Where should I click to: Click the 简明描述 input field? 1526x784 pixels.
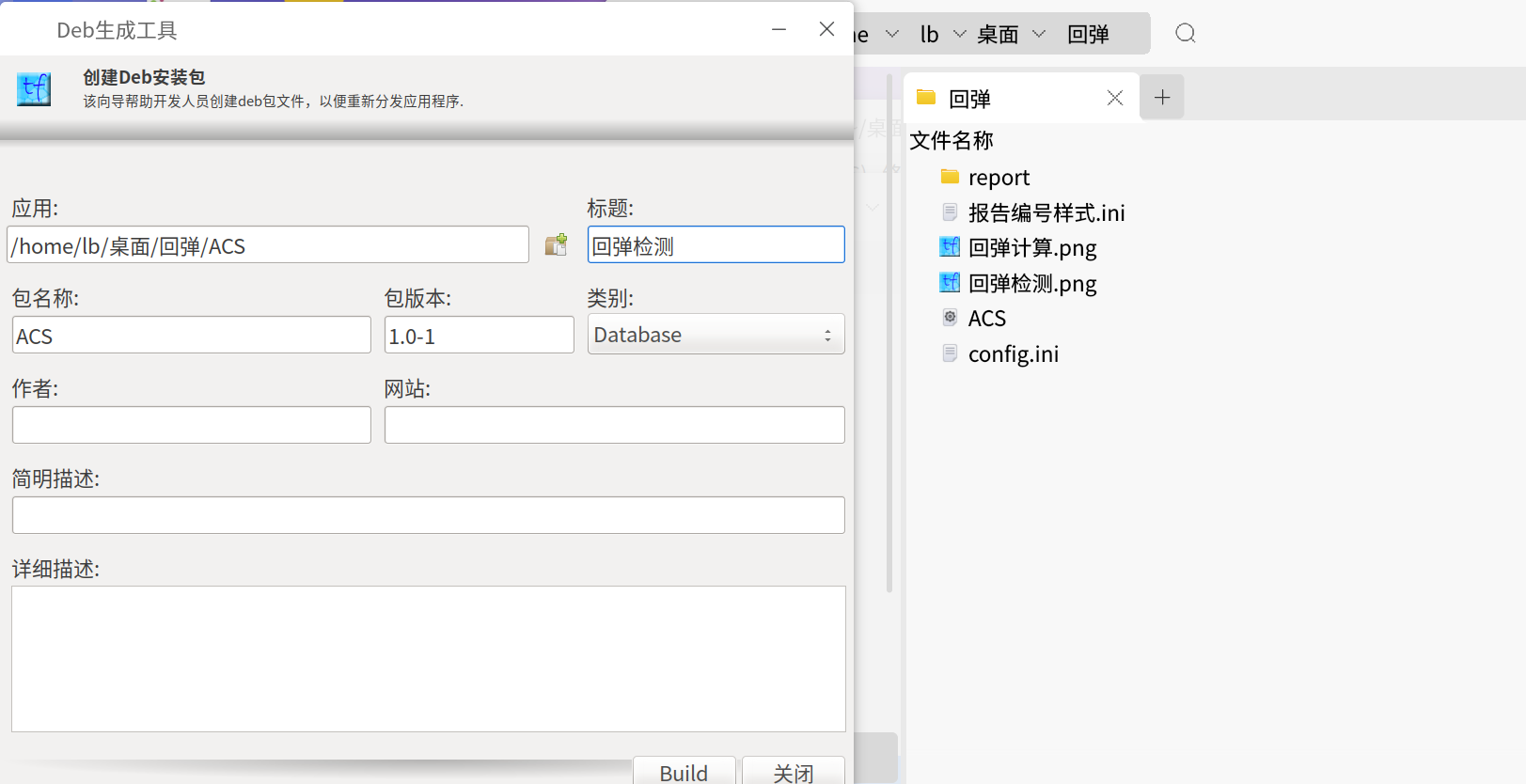tap(429, 515)
